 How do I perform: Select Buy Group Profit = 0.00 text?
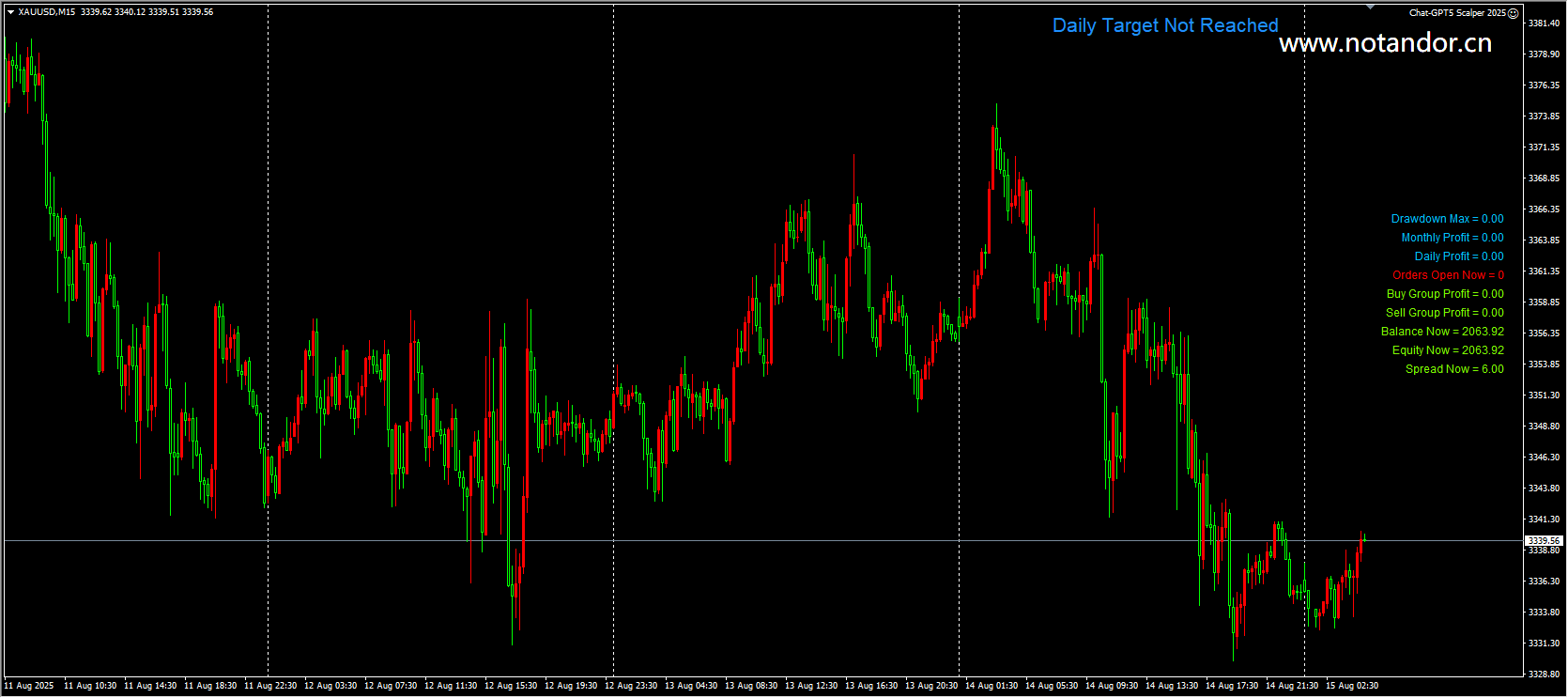pos(1445,294)
